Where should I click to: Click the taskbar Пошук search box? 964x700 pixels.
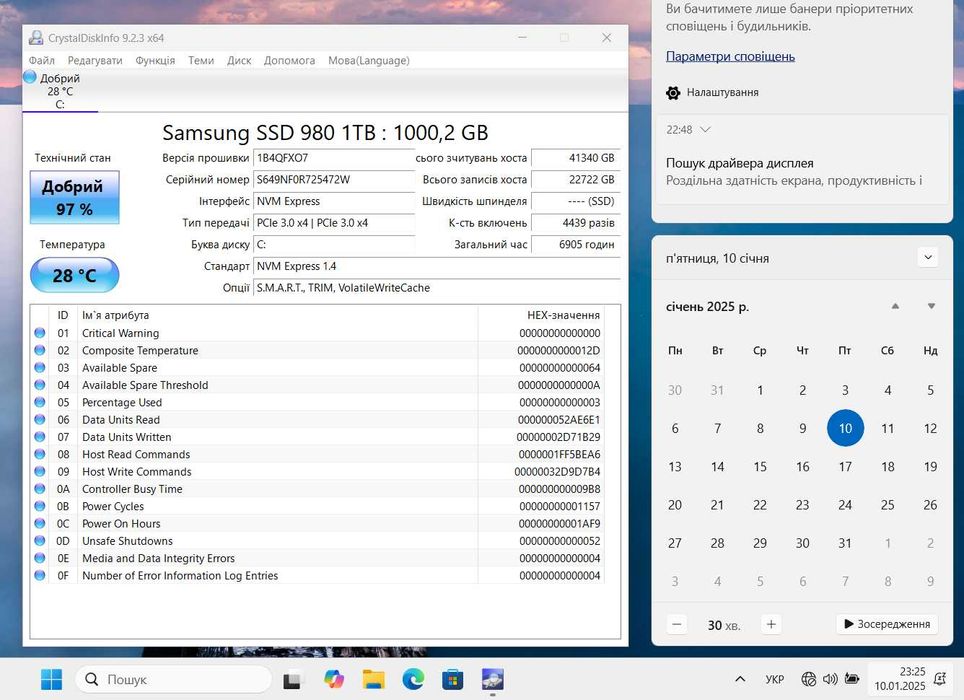tap(173, 679)
